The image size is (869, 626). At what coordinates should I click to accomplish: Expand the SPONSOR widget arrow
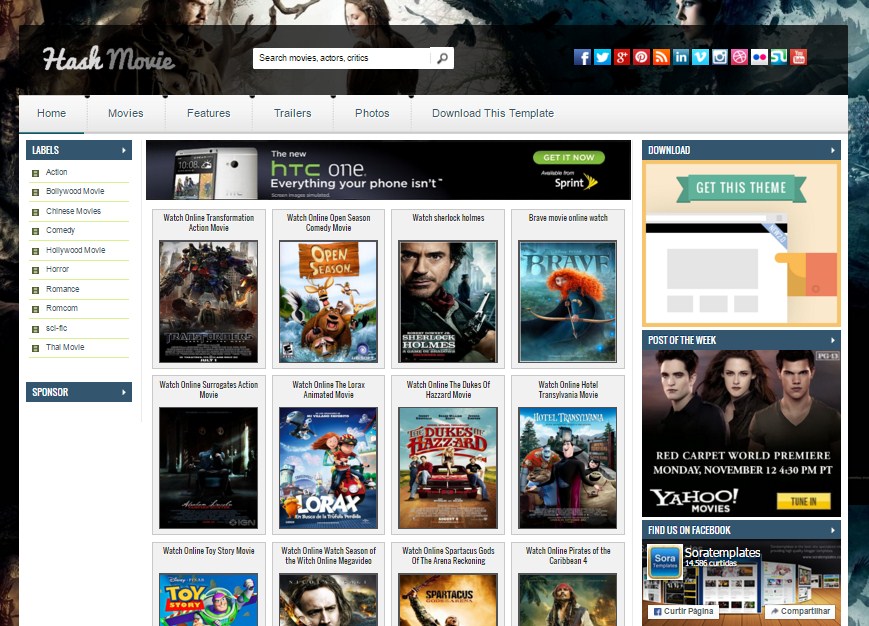click(124, 392)
